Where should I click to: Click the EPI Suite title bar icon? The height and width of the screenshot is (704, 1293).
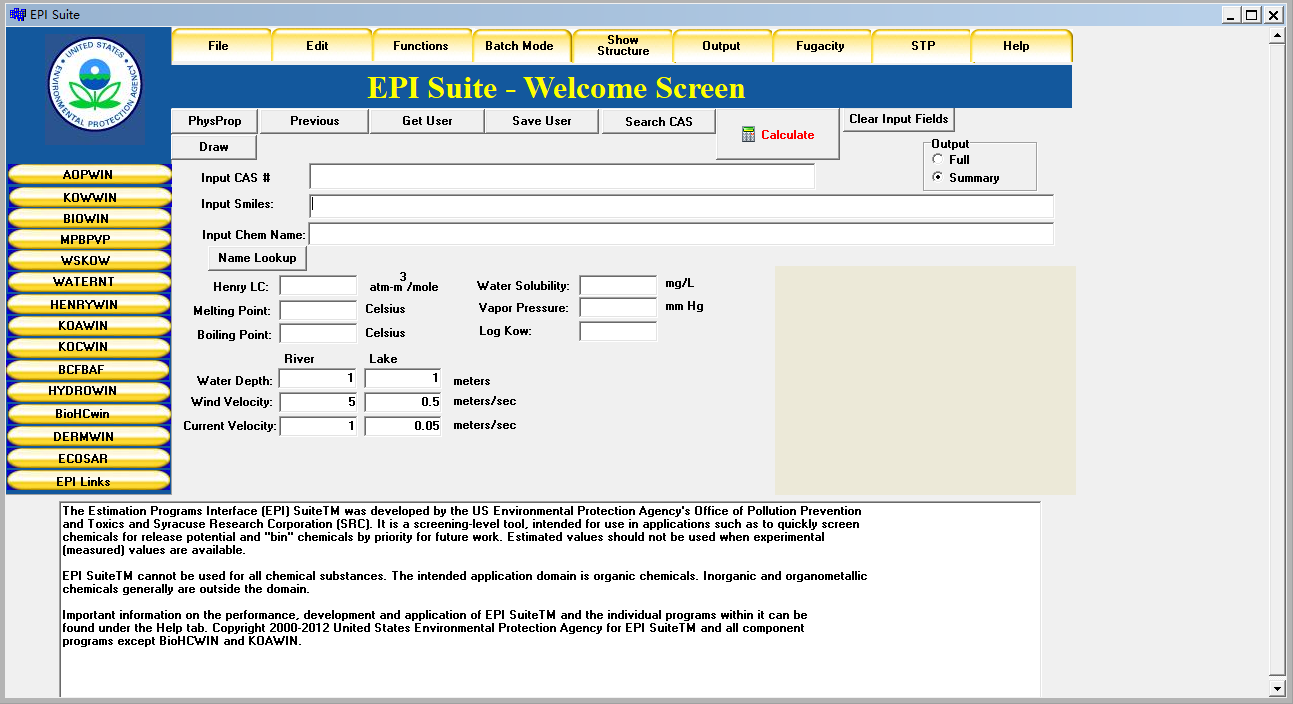click(x=17, y=14)
